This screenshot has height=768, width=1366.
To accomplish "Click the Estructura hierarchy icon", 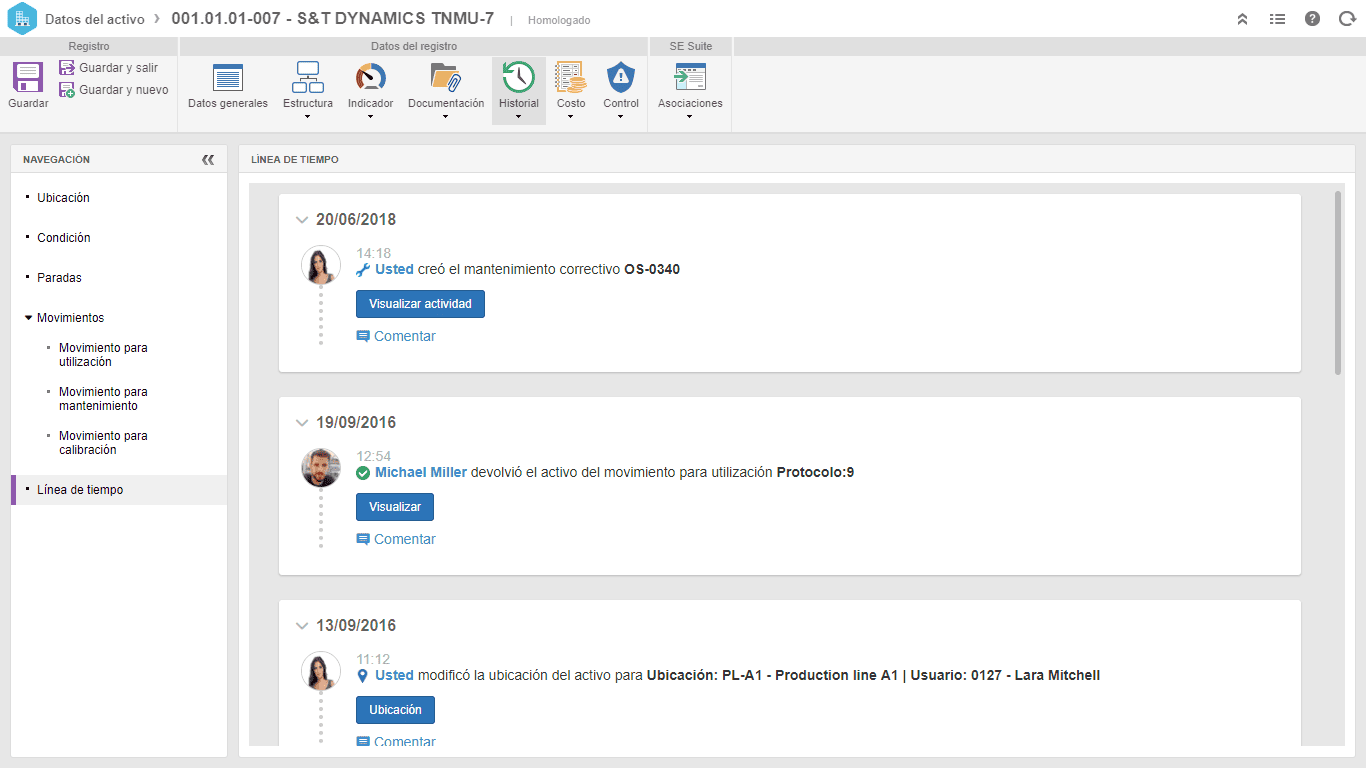I will click(307, 77).
